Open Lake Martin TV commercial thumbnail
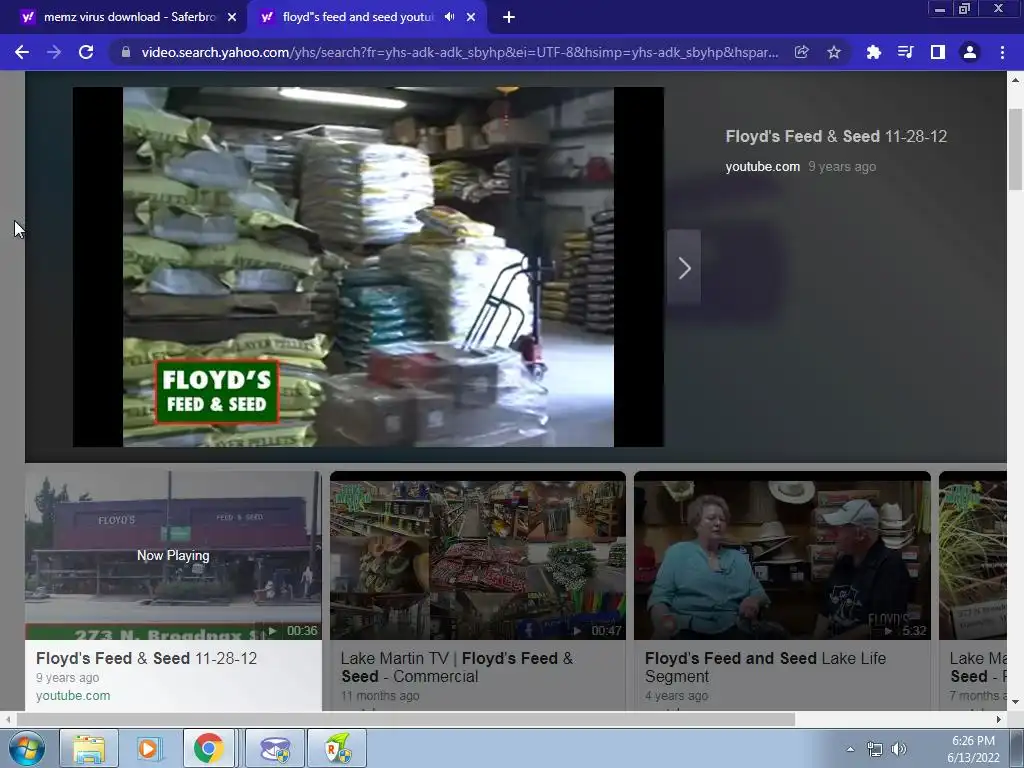This screenshot has width=1024, height=768. pos(477,556)
